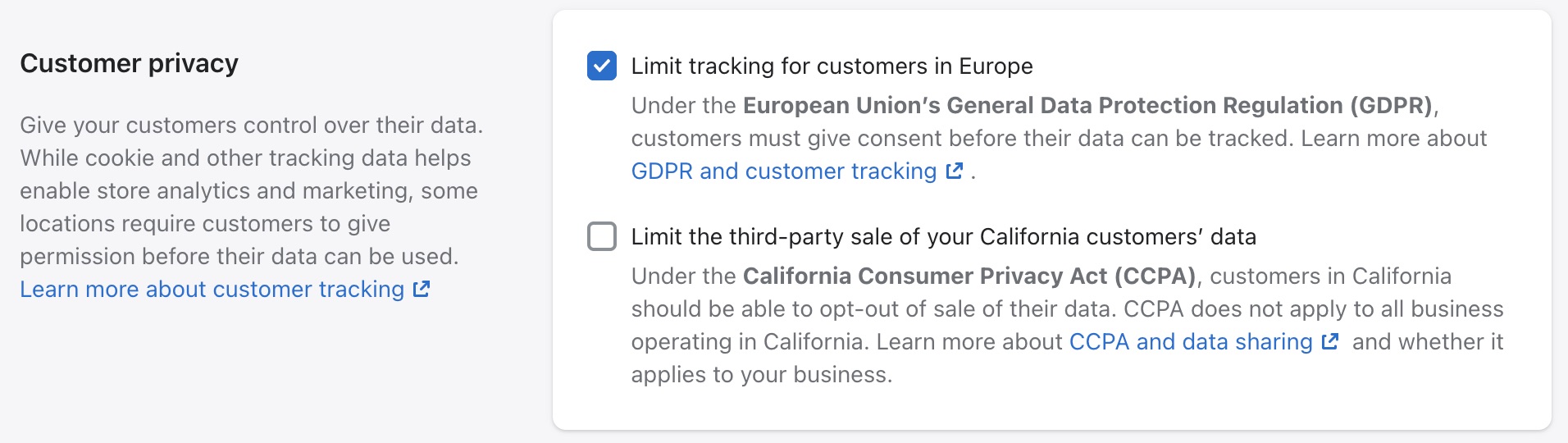
Task: Click the California customers' data option label
Action: pyautogui.click(x=943, y=236)
